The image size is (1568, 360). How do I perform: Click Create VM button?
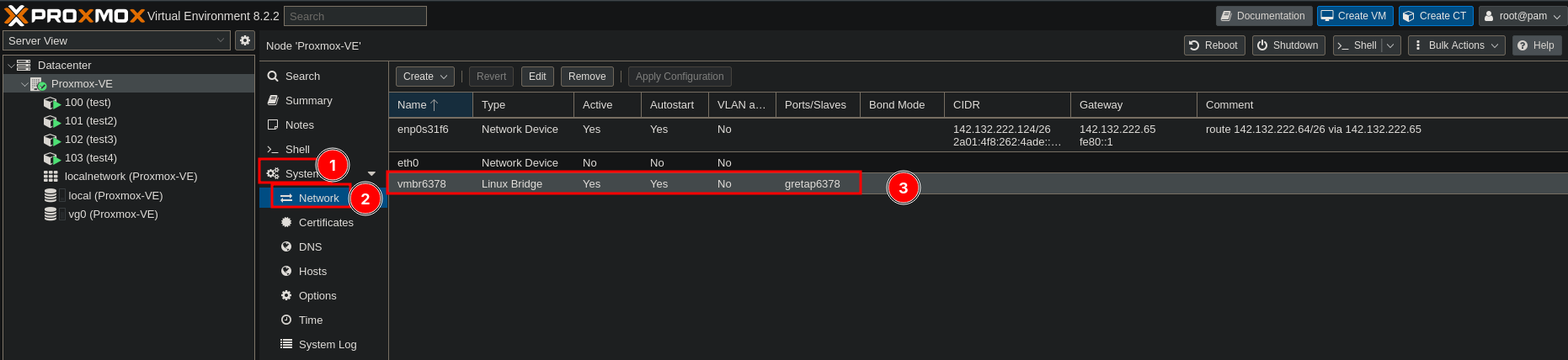click(1354, 16)
